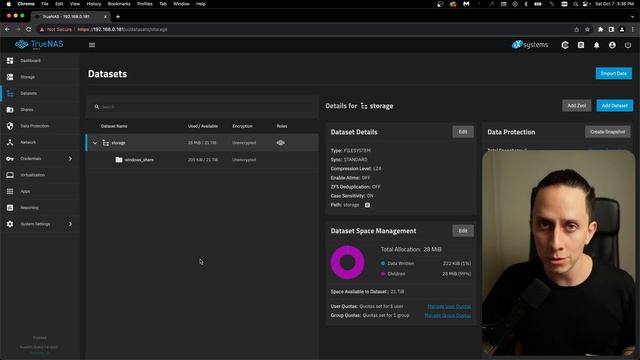Image resolution: width=640 pixels, height=360 pixels.
Task: Click the purple Children legend dot
Action: click(x=383, y=274)
